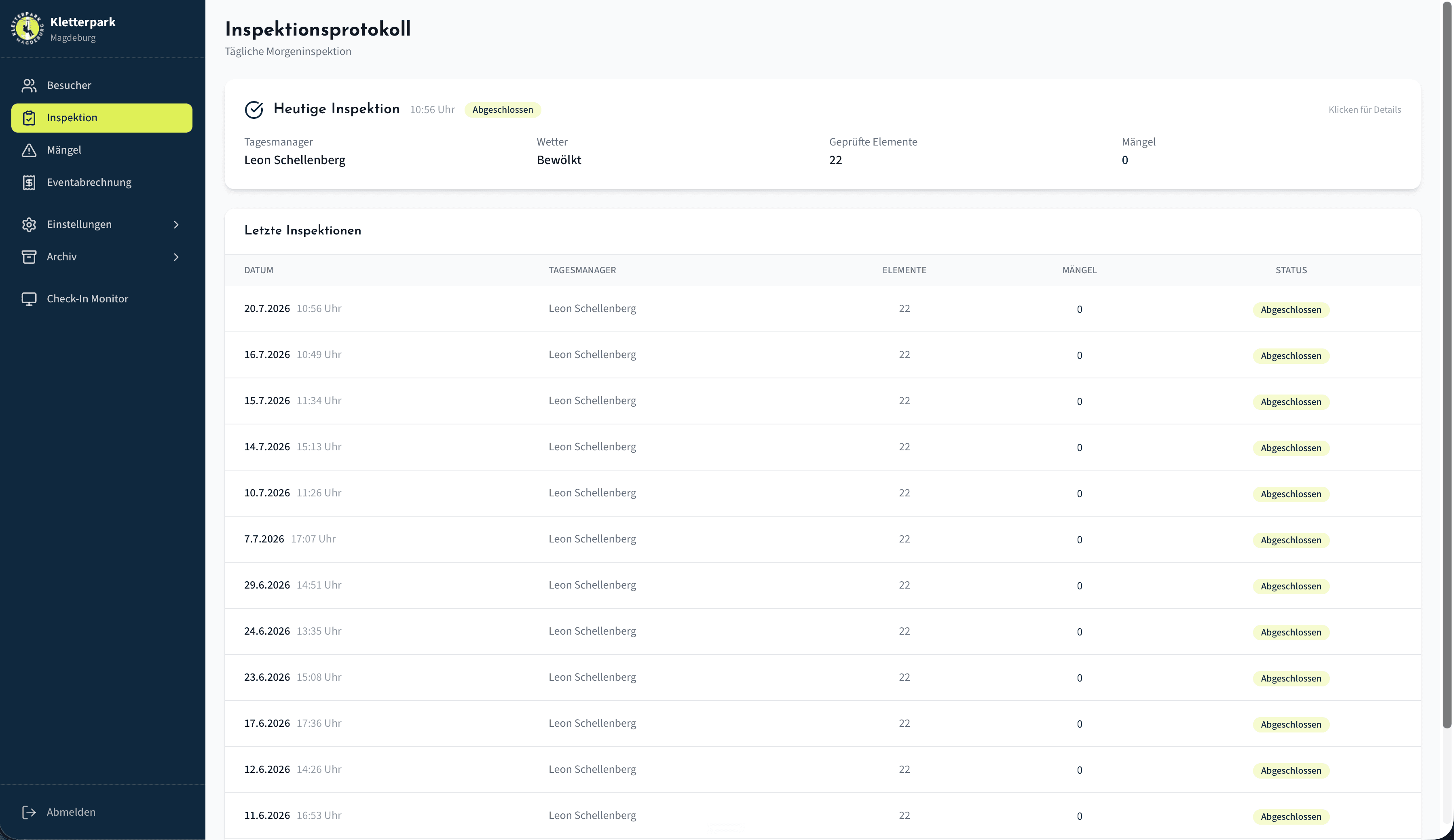Open the inspection dated 16.7.2026
This screenshot has height=840, width=1454.
point(822,355)
